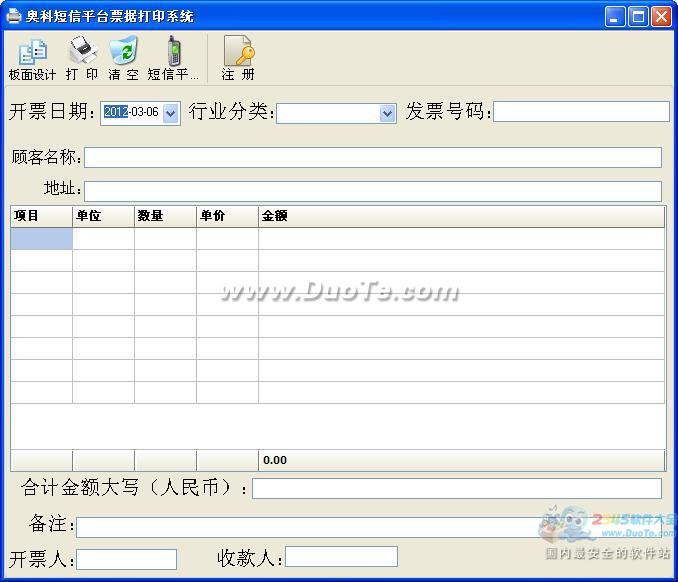Open the 开票日期 date dropdown arrow
This screenshot has height=582, width=678.
(171, 113)
